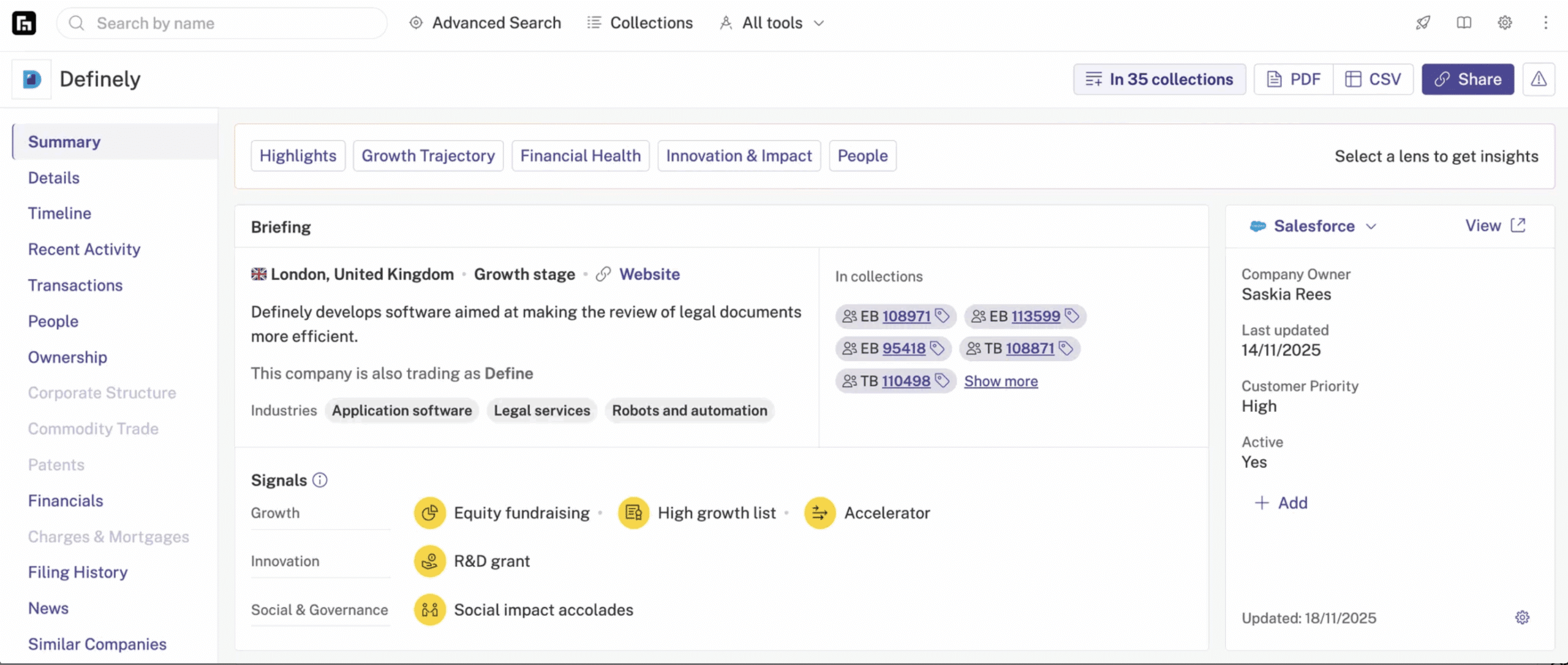Expand the Salesforce dropdown chevron
Viewport: 1568px width, 665px height.
click(x=1371, y=226)
